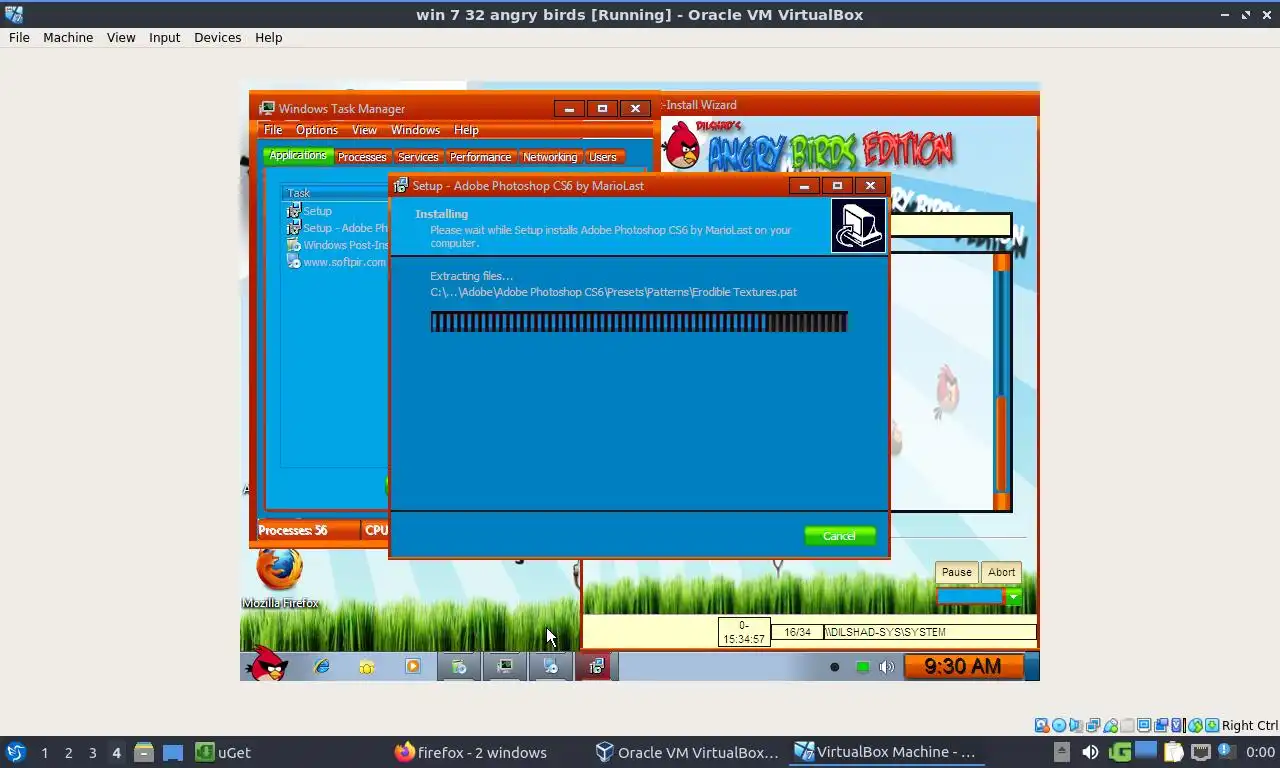Open Task Manager Windows menu
The width and height of the screenshot is (1280, 768).
point(415,130)
